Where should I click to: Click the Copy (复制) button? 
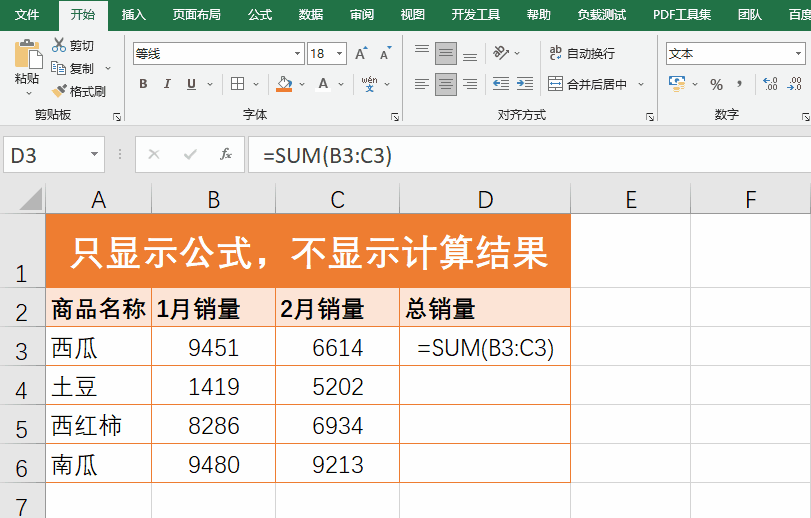coord(73,68)
